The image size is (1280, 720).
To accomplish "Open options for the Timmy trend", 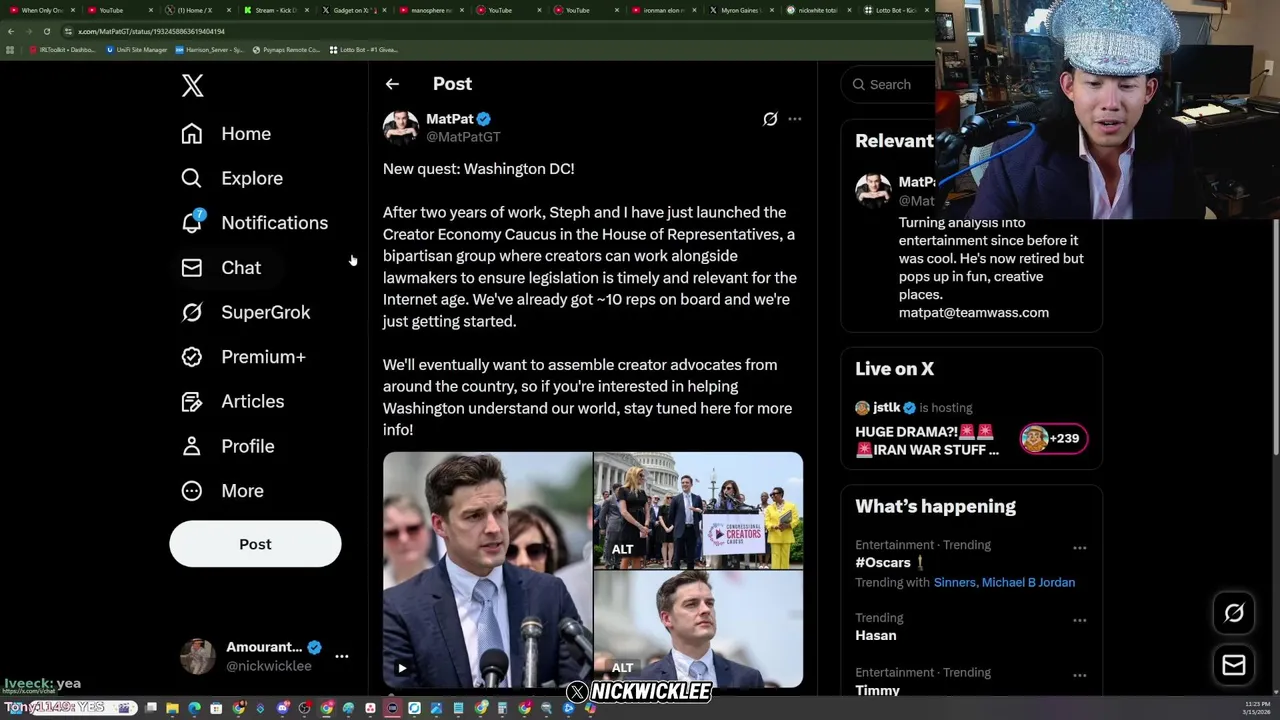I will pos(1079,676).
